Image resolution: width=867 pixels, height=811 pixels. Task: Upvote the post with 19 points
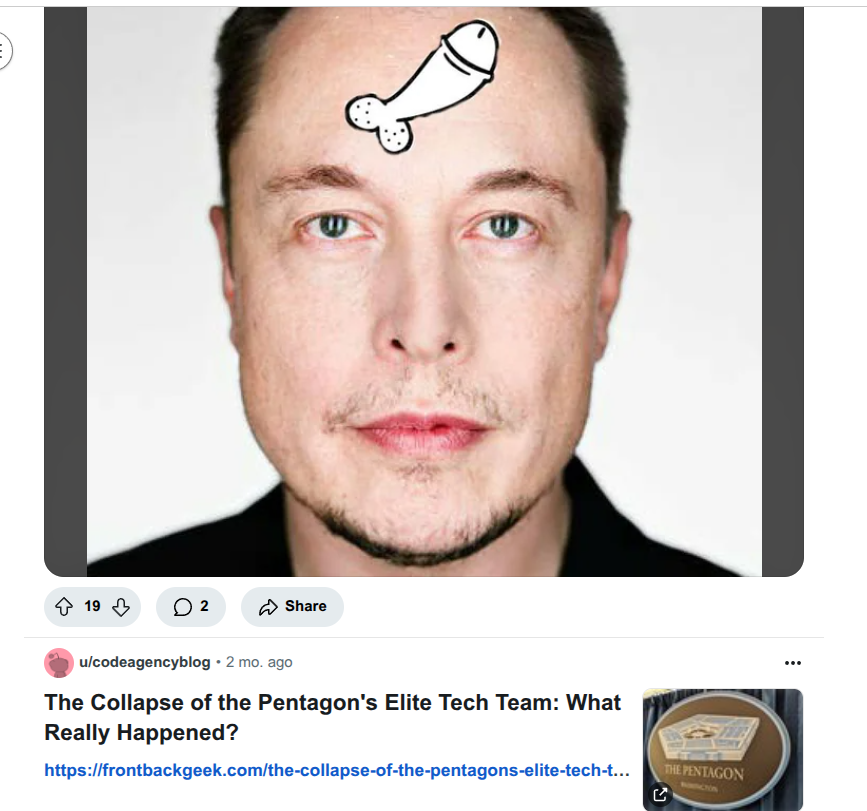click(x=64, y=606)
